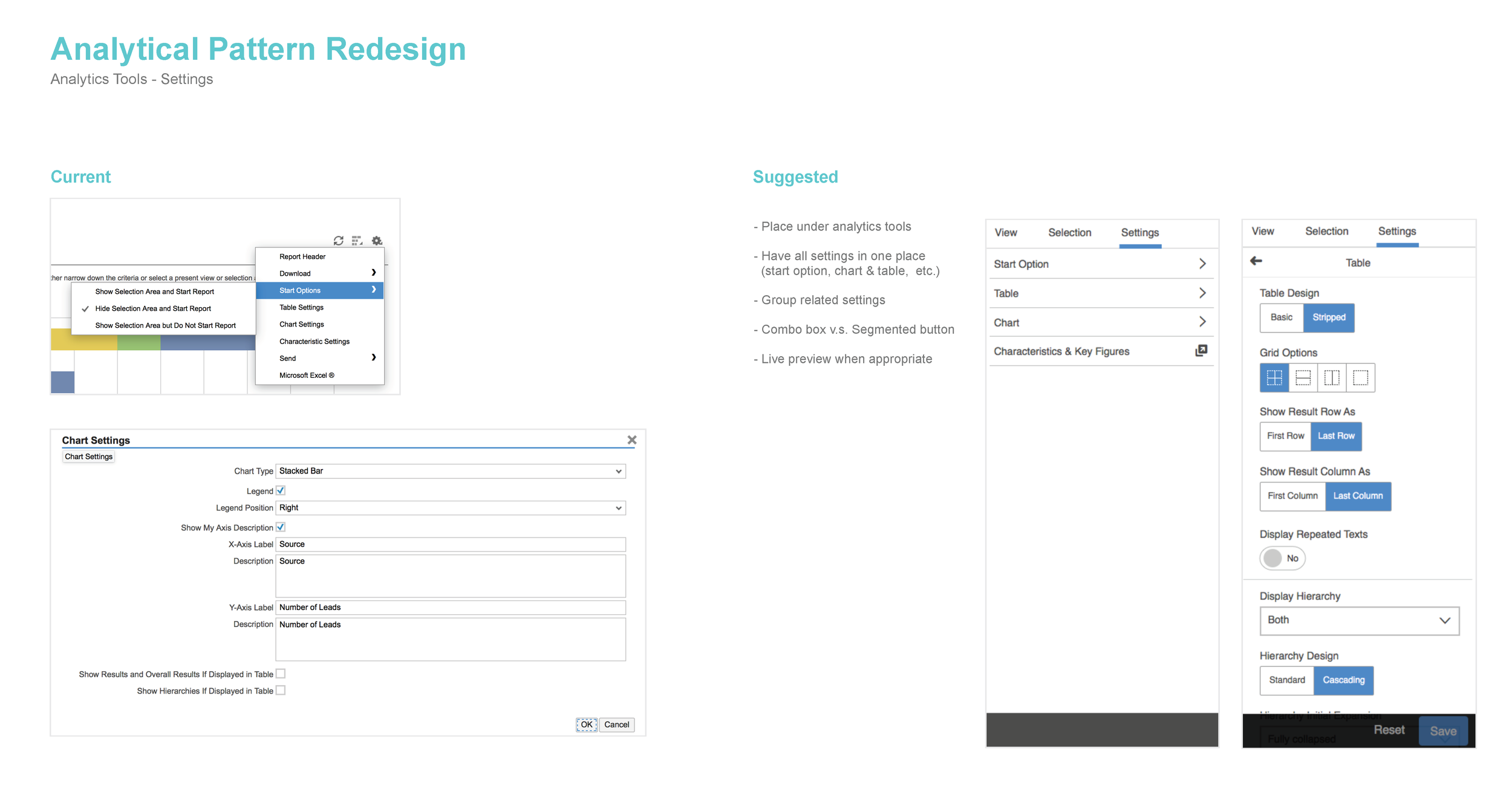
Task: Select Show Selection Area and Start Report
Action: tap(163, 291)
